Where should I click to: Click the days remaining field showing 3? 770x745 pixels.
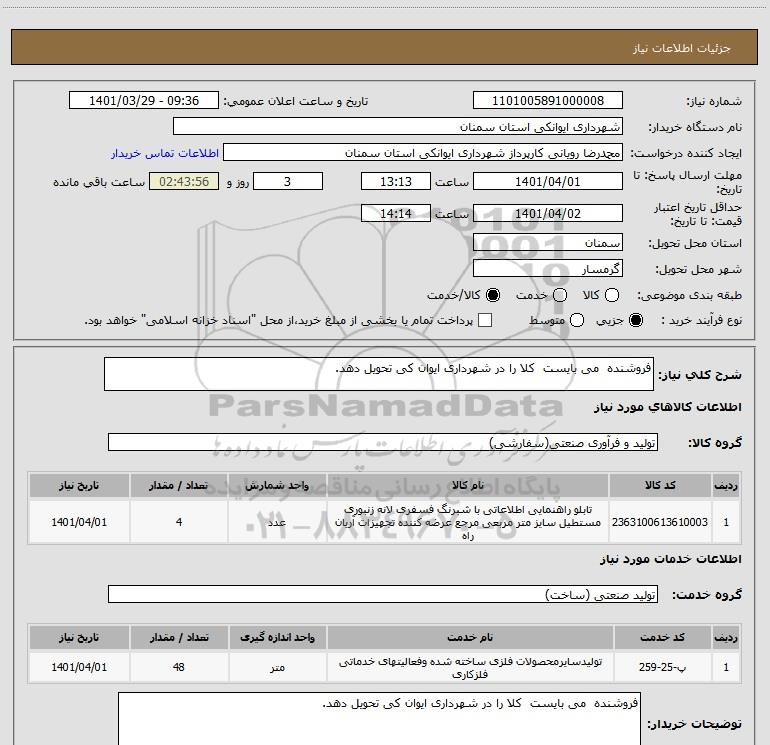click(x=288, y=181)
